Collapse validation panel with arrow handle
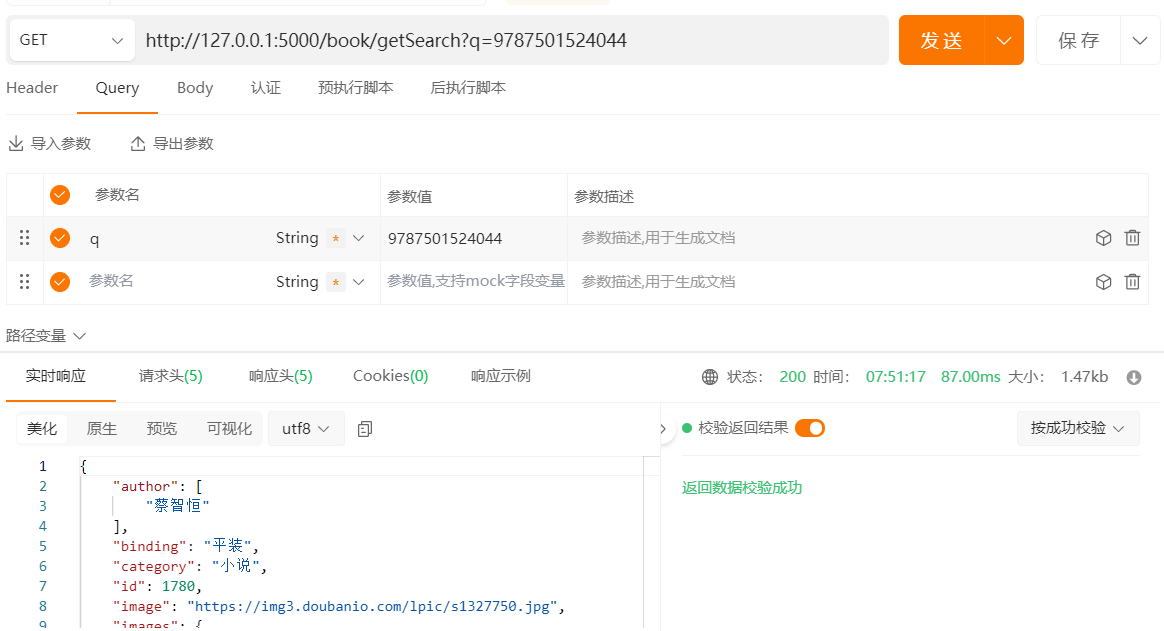 pos(663,428)
